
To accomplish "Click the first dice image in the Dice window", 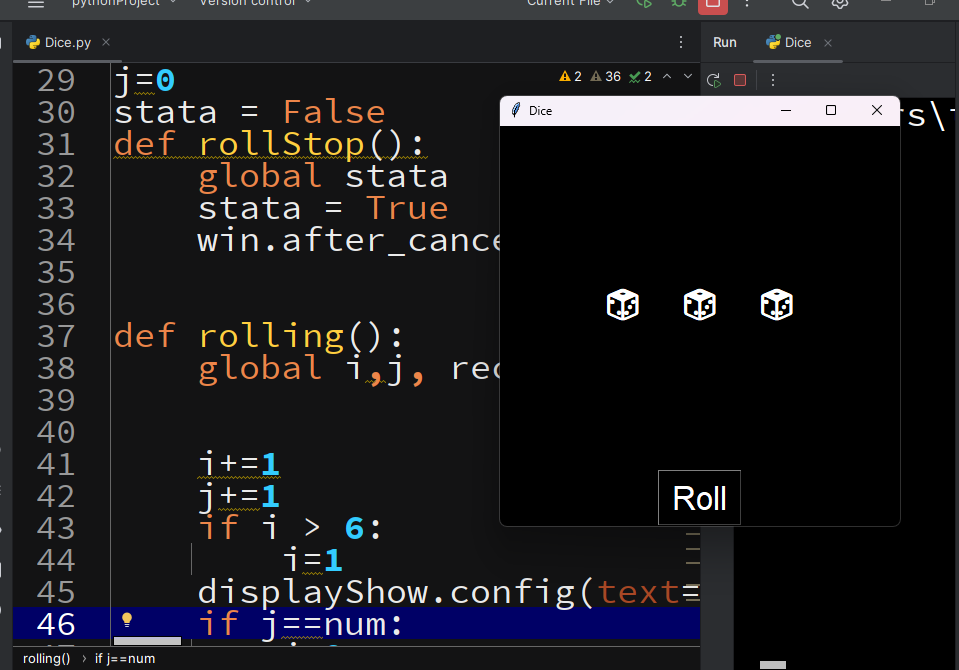I will [622, 304].
